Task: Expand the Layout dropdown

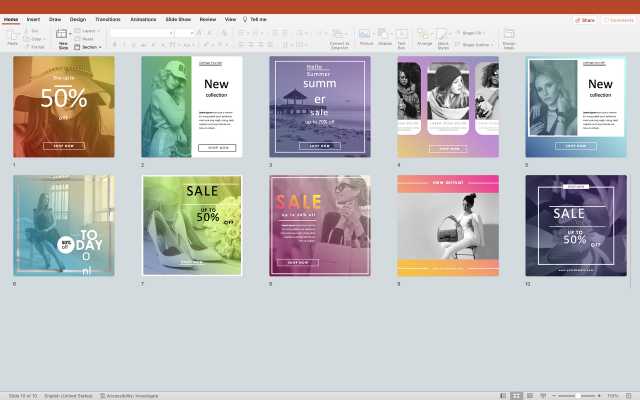Action: pos(90,31)
